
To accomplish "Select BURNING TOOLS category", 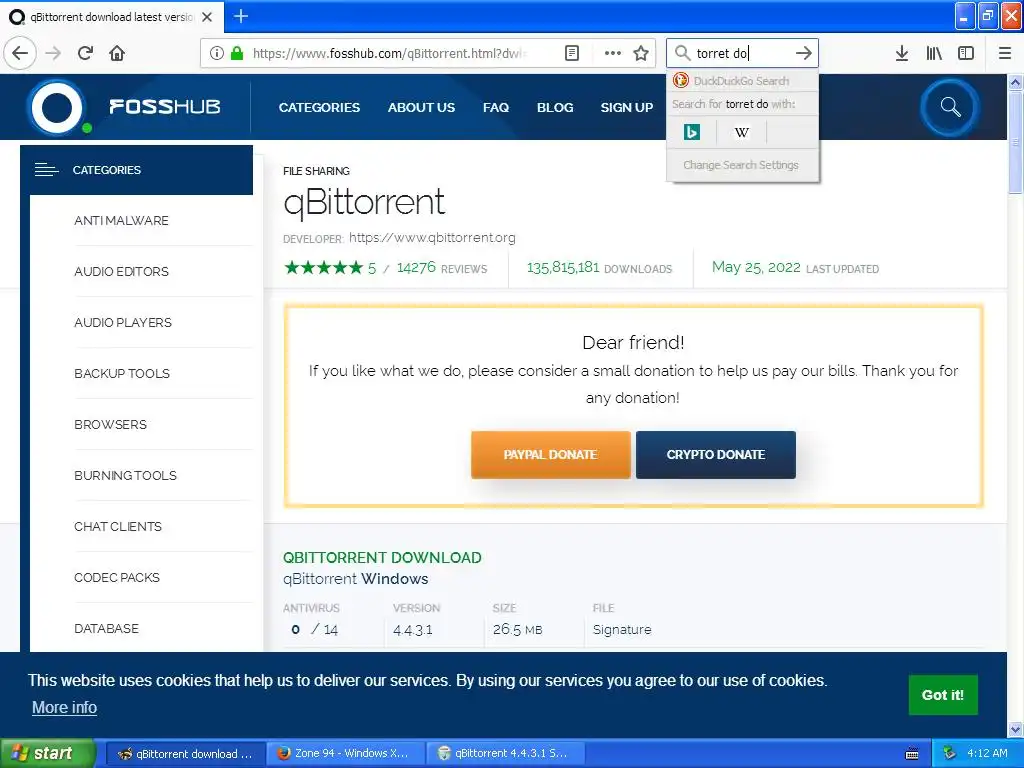I will point(125,475).
